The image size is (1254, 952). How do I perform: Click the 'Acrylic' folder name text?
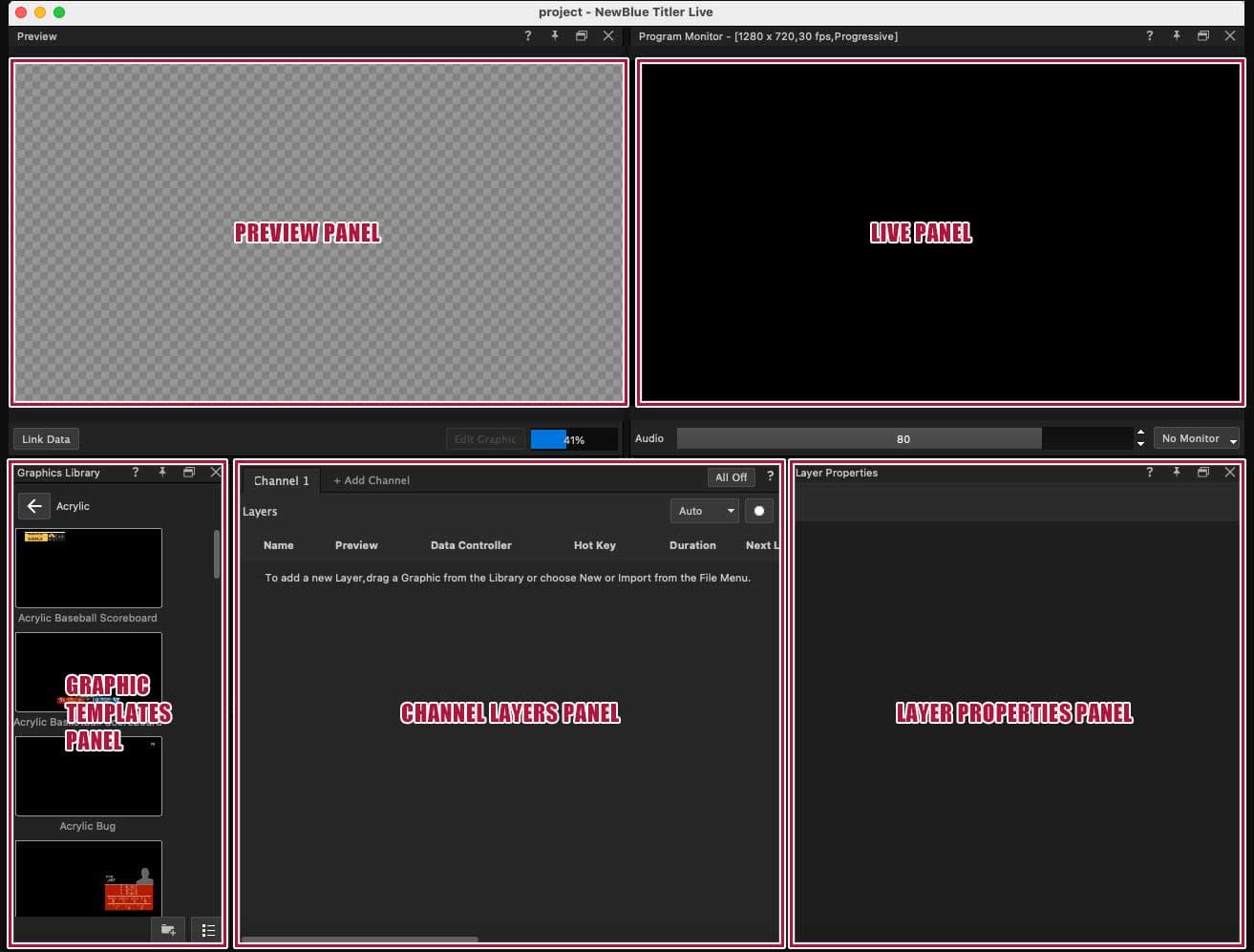pos(73,506)
